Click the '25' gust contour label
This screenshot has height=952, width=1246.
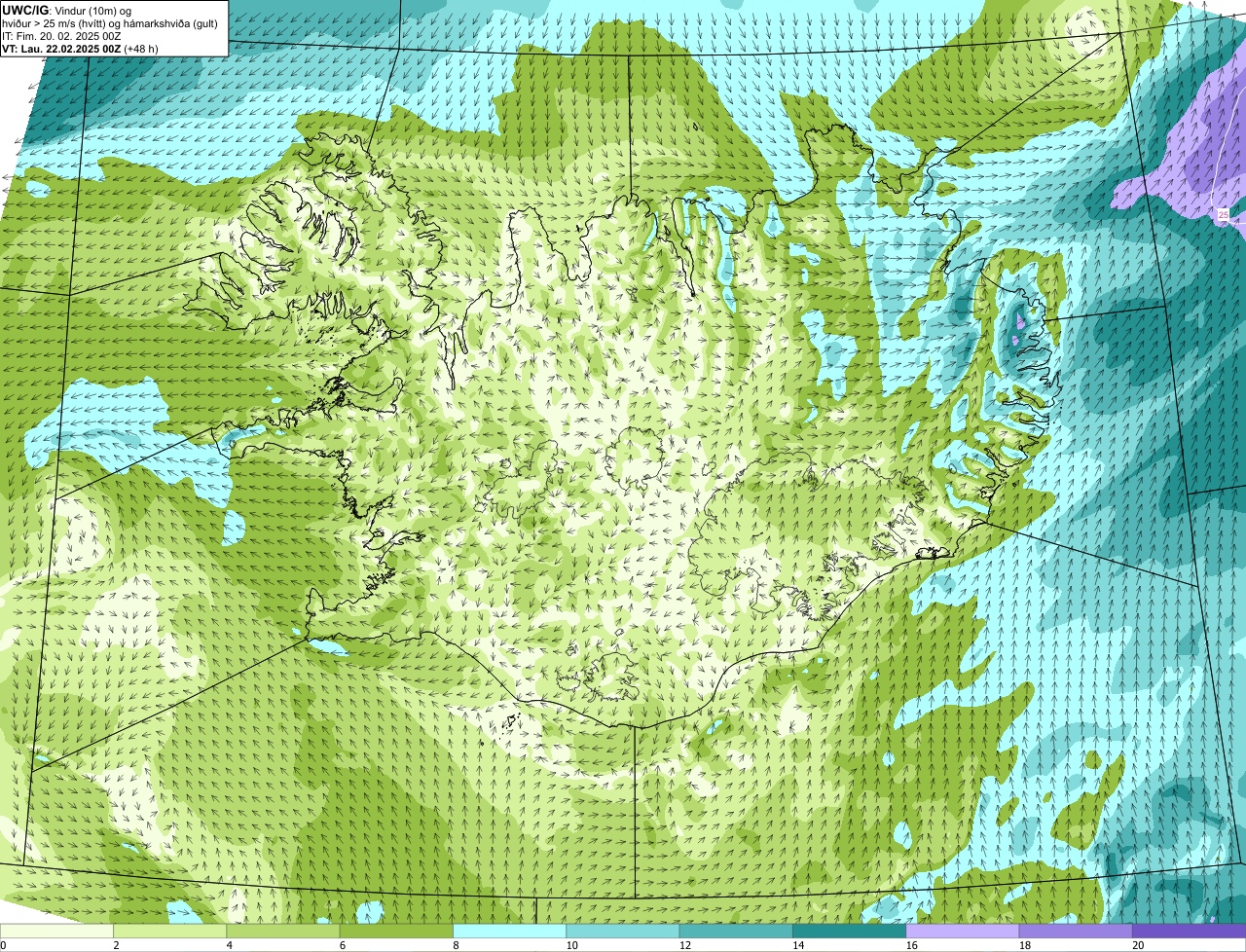(x=1224, y=214)
